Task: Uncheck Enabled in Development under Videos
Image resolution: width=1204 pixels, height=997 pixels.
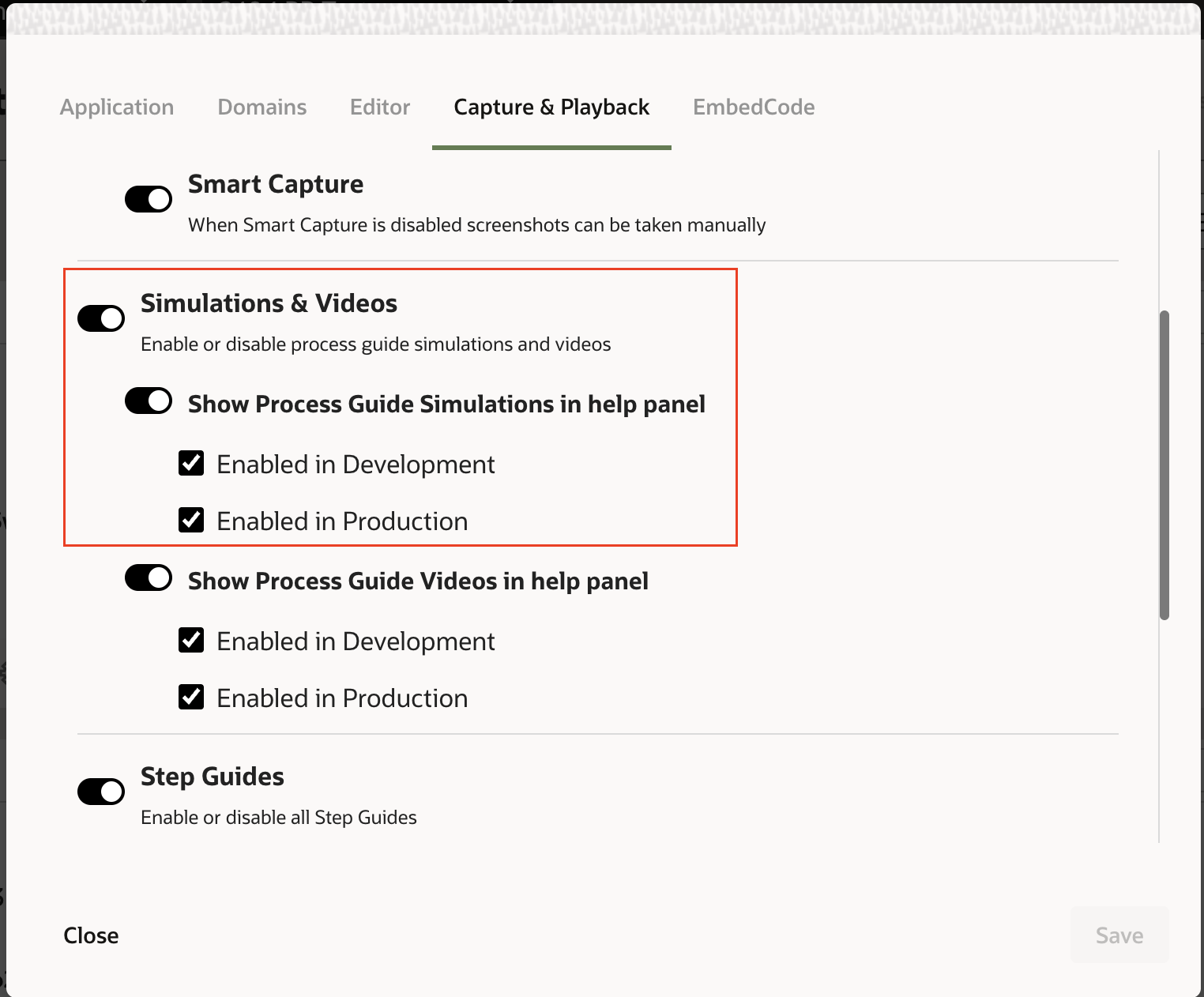Action: click(191, 640)
